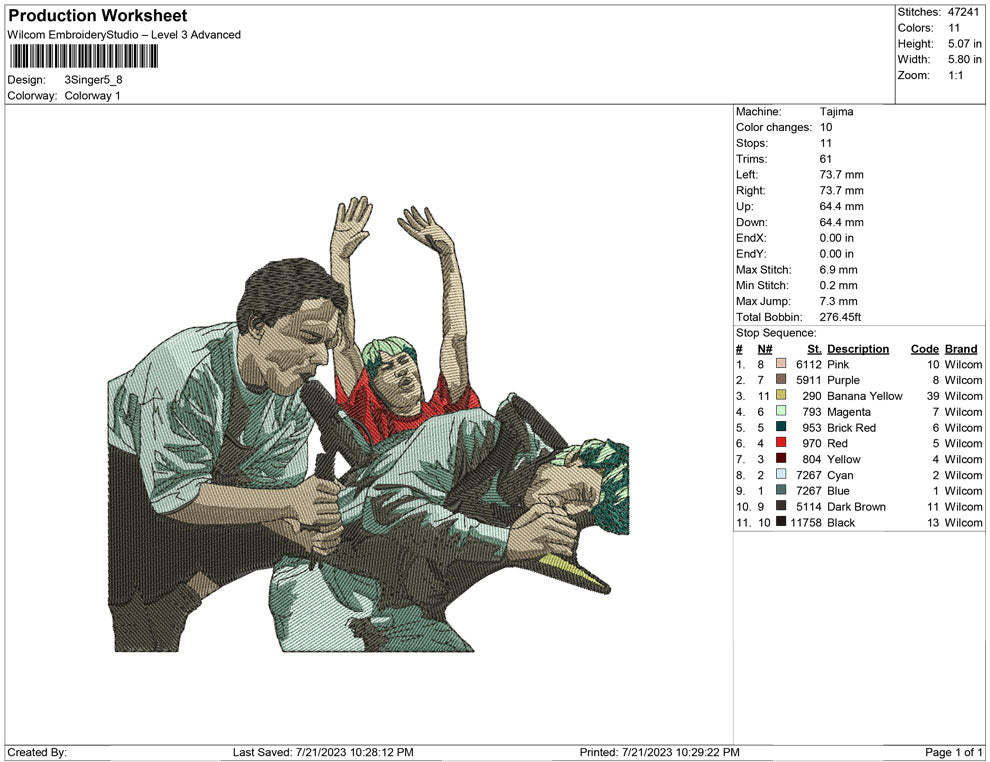Select the Black thread swatch
Viewport: 990px width, 762px height.
click(x=781, y=521)
